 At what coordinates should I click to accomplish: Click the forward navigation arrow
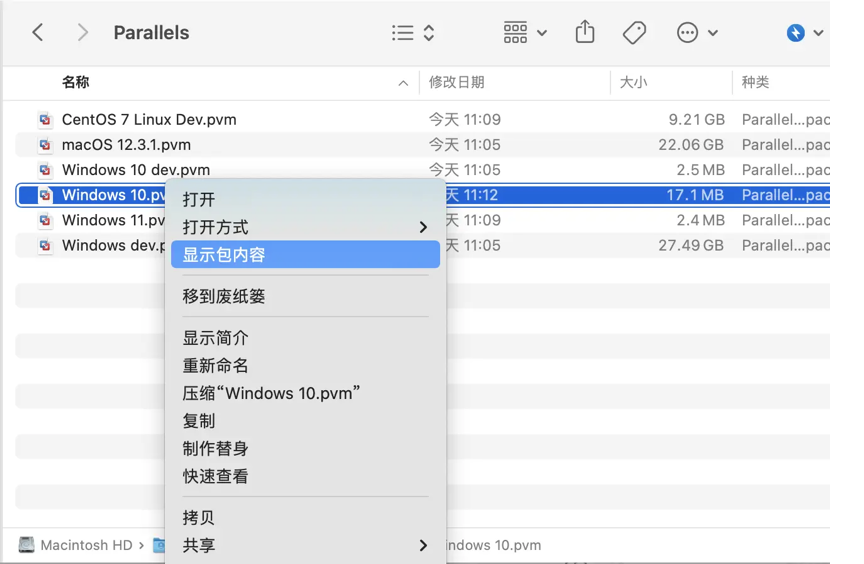82,33
